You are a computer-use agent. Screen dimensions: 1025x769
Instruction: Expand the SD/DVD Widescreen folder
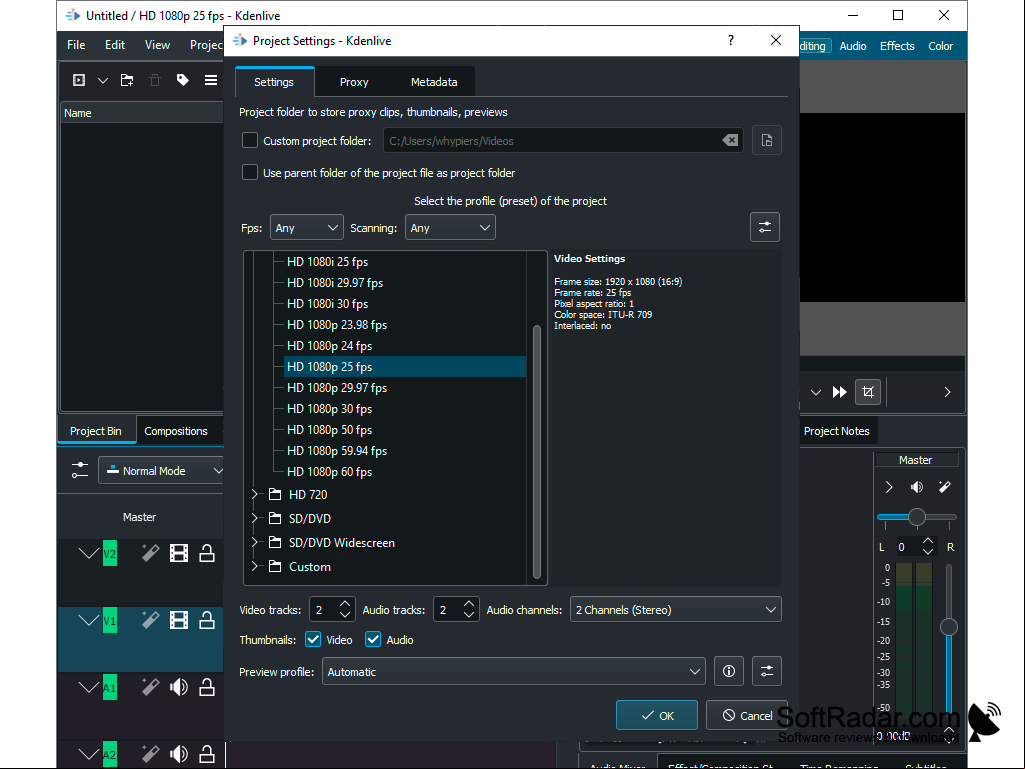click(255, 542)
